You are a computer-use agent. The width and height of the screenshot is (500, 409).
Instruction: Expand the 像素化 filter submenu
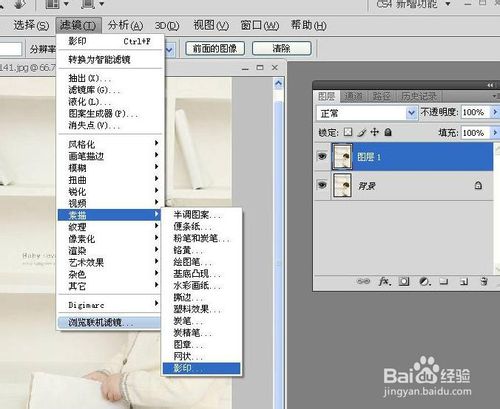110,239
